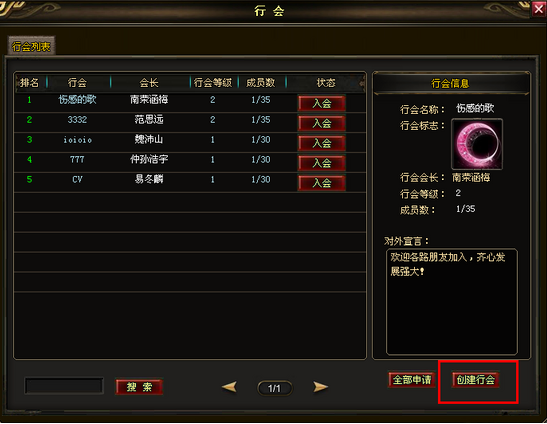
Task: Sort by 成员数 column header
Action: point(261,83)
